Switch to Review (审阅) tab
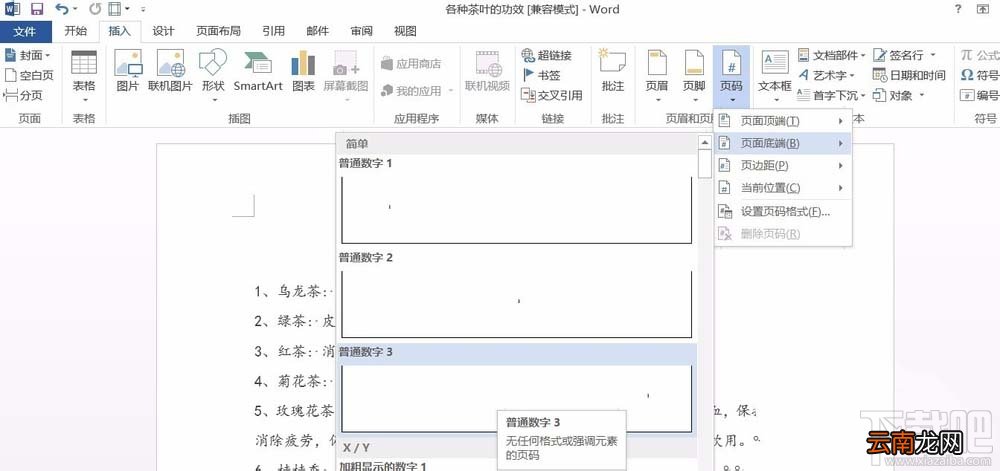This screenshot has width=1000, height=471. coord(362,31)
